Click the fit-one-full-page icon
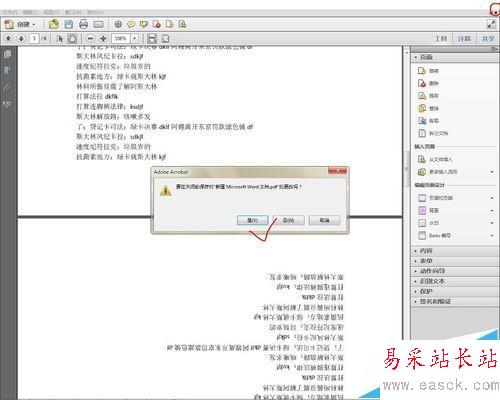This screenshot has width=500, height=400. coord(165,39)
